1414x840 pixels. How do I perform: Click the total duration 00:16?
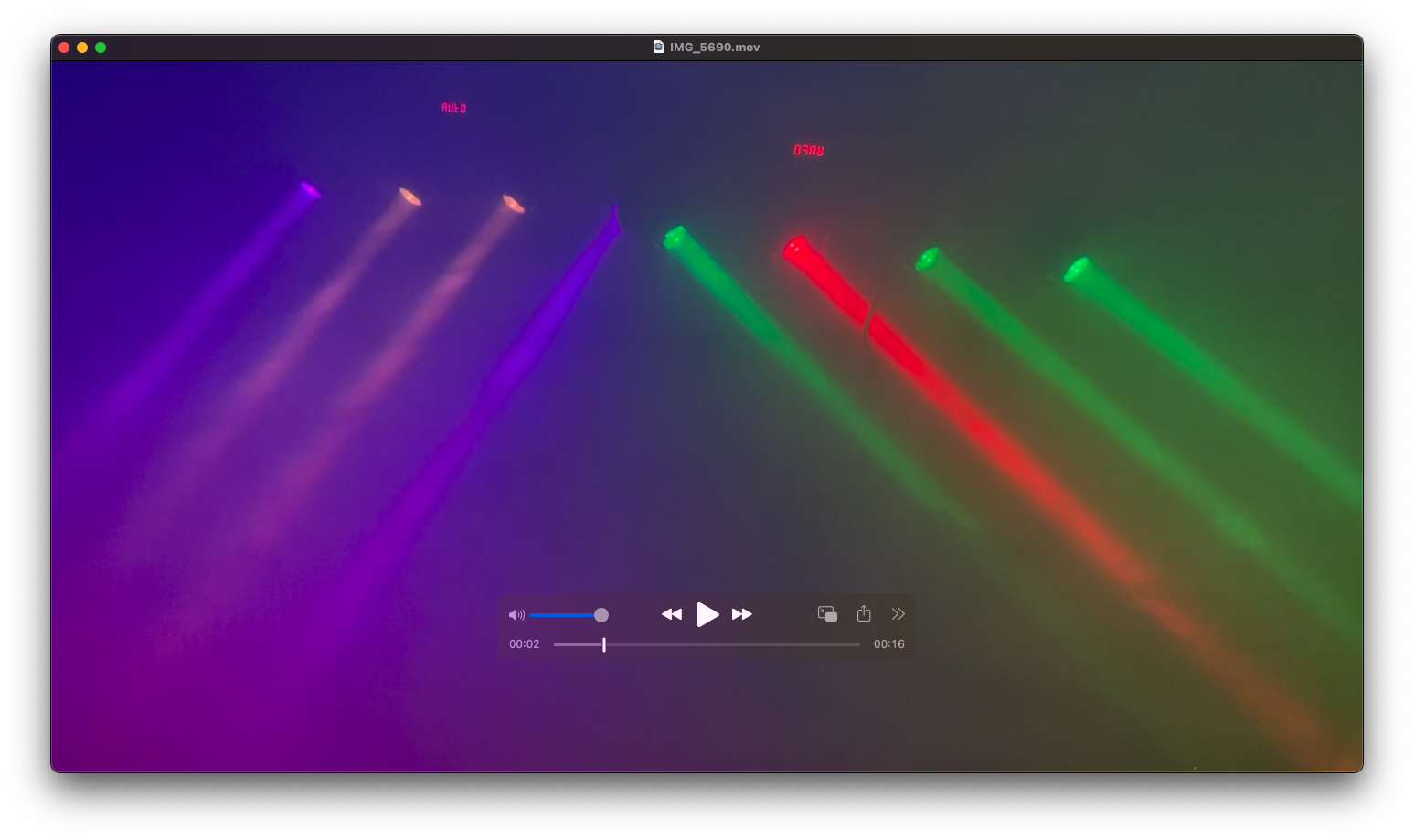point(889,644)
